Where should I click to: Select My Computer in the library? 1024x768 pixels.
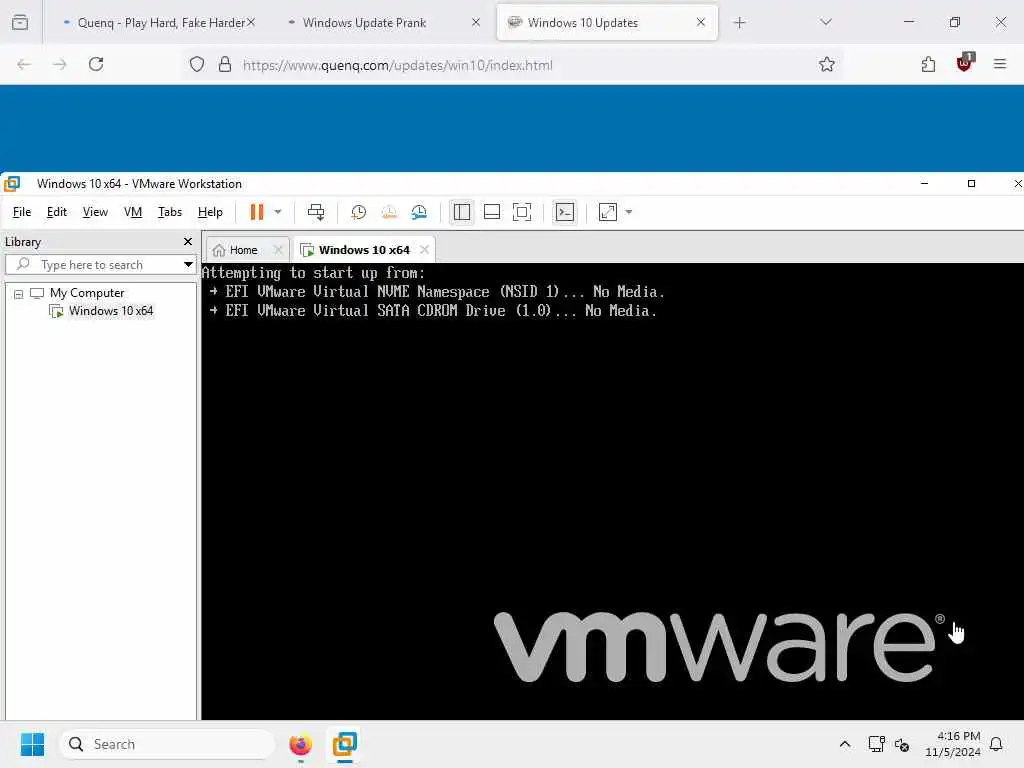(87, 293)
